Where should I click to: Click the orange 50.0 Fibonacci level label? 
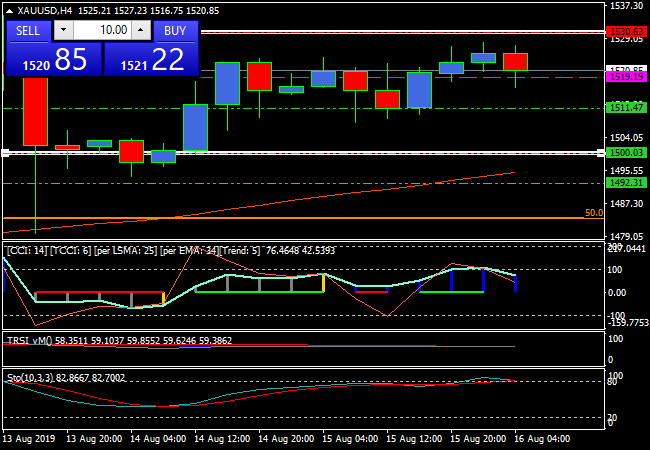pos(593,213)
